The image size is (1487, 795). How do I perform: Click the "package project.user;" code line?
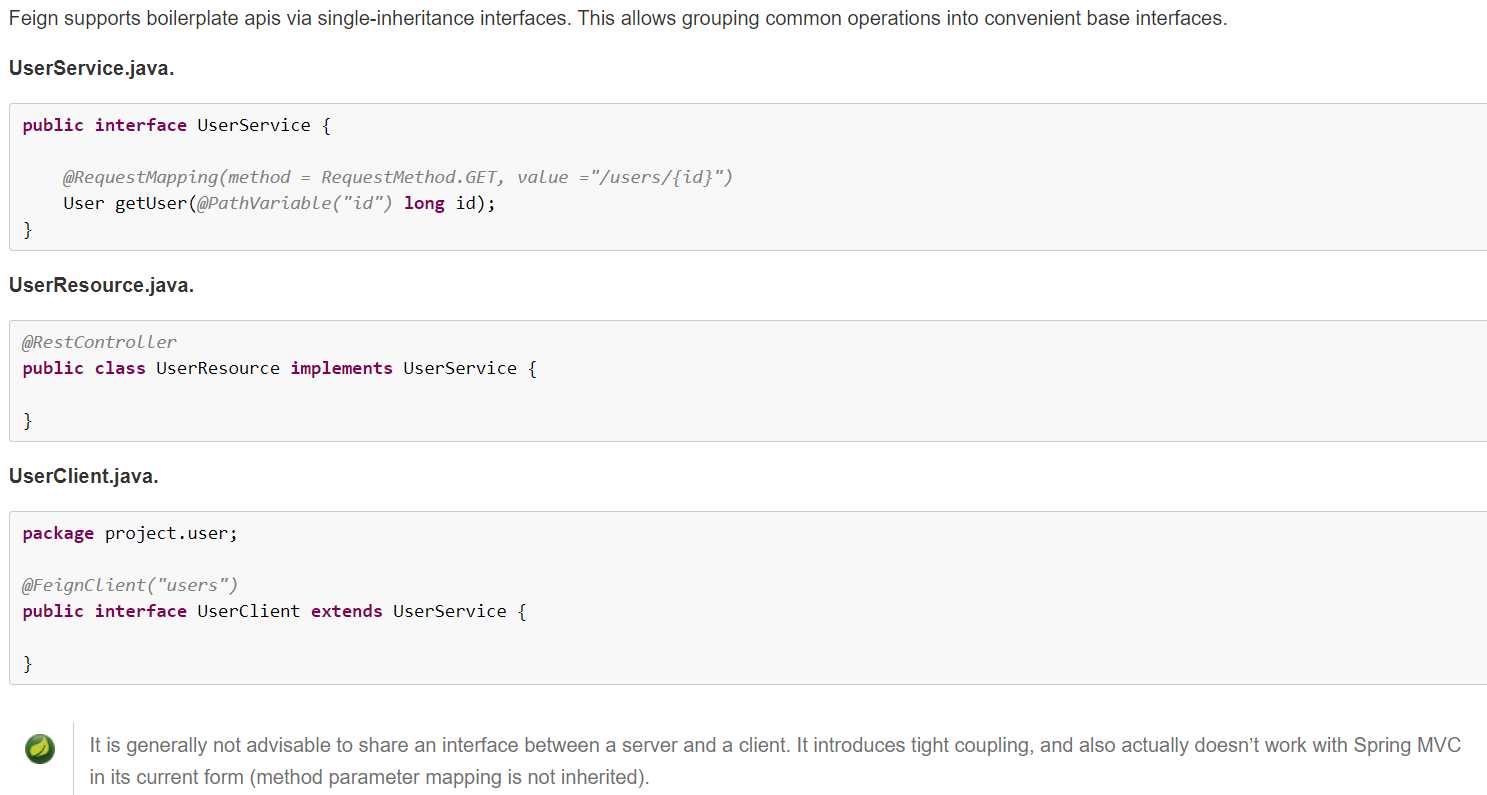130,533
